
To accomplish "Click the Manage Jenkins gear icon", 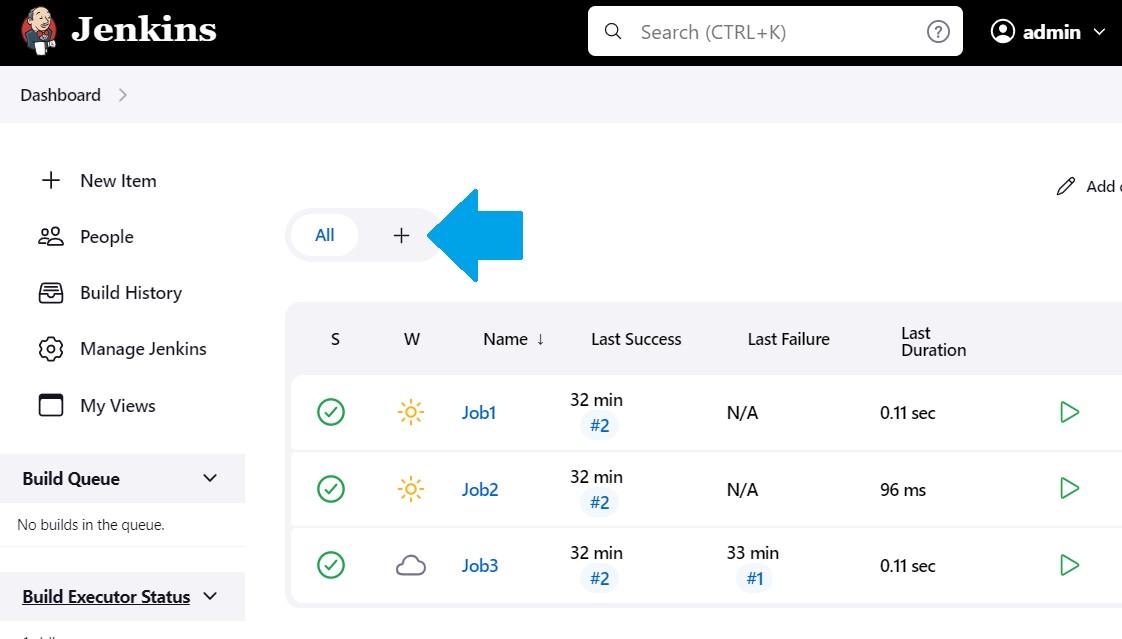I will 51,349.
